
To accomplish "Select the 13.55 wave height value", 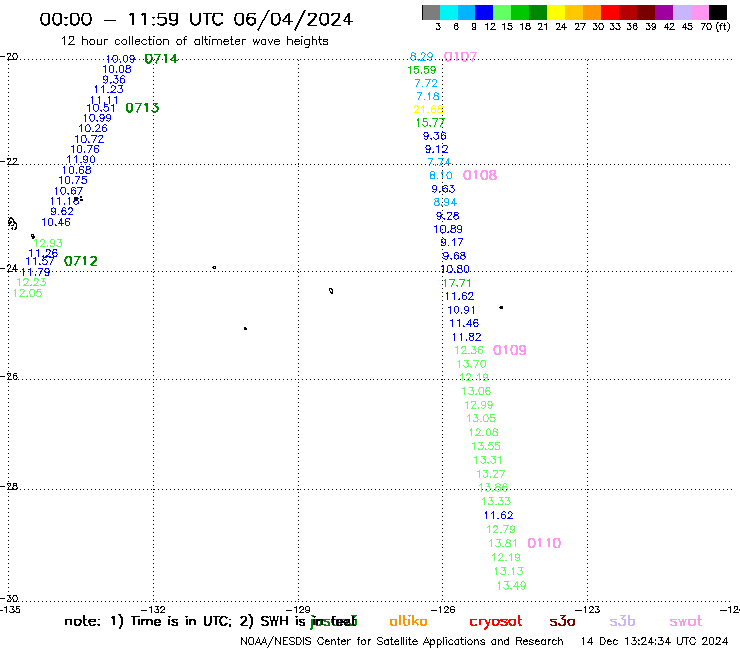I will 486,446.
